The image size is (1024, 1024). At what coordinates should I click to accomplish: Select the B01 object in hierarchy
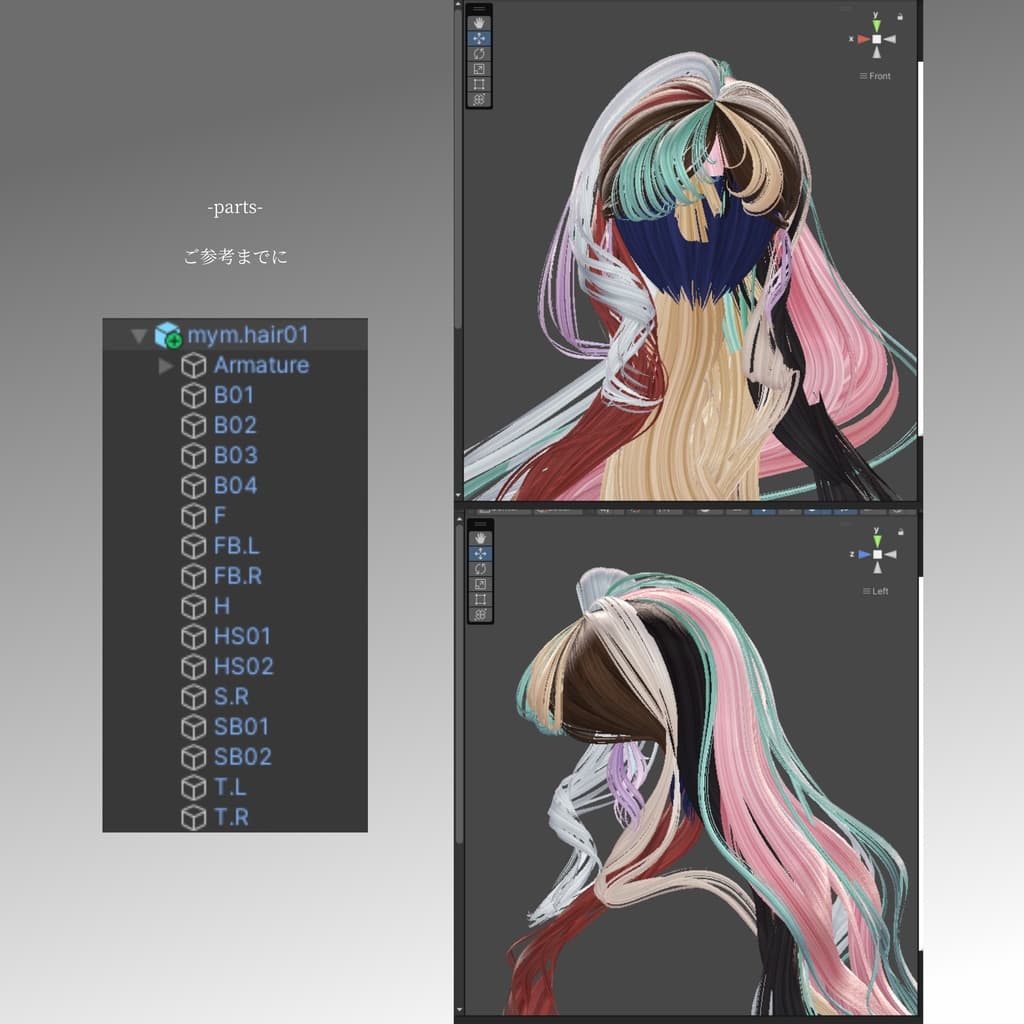click(235, 395)
